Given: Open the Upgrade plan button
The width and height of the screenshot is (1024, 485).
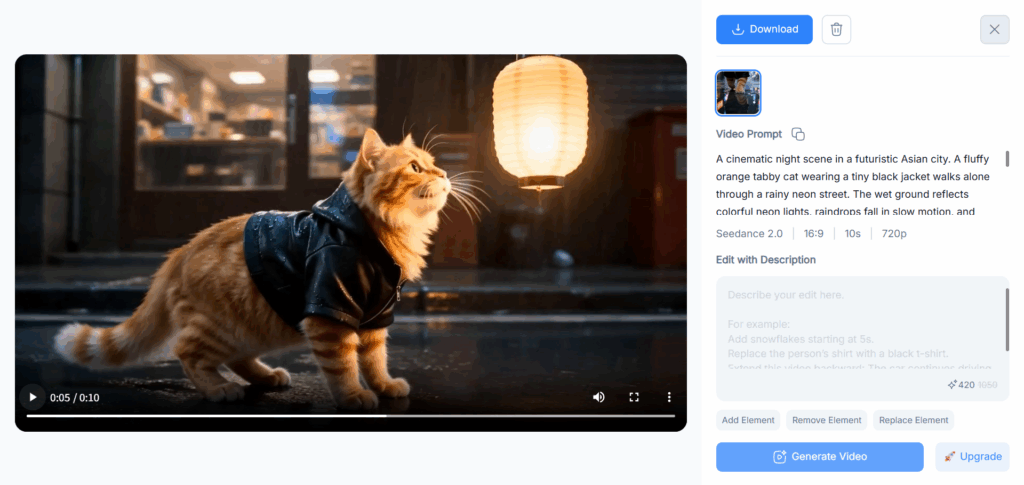Looking at the screenshot, I should [x=972, y=457].
